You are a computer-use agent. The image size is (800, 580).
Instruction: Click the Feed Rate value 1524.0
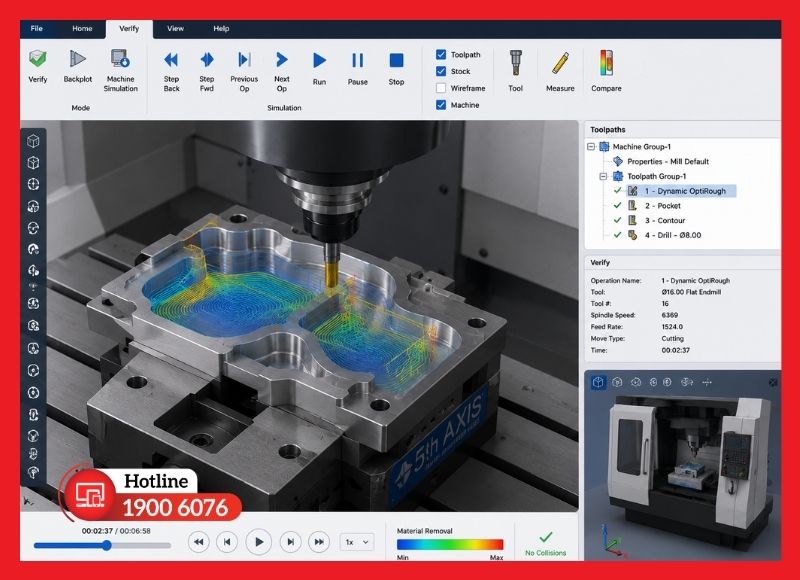[x=672, y=327]
